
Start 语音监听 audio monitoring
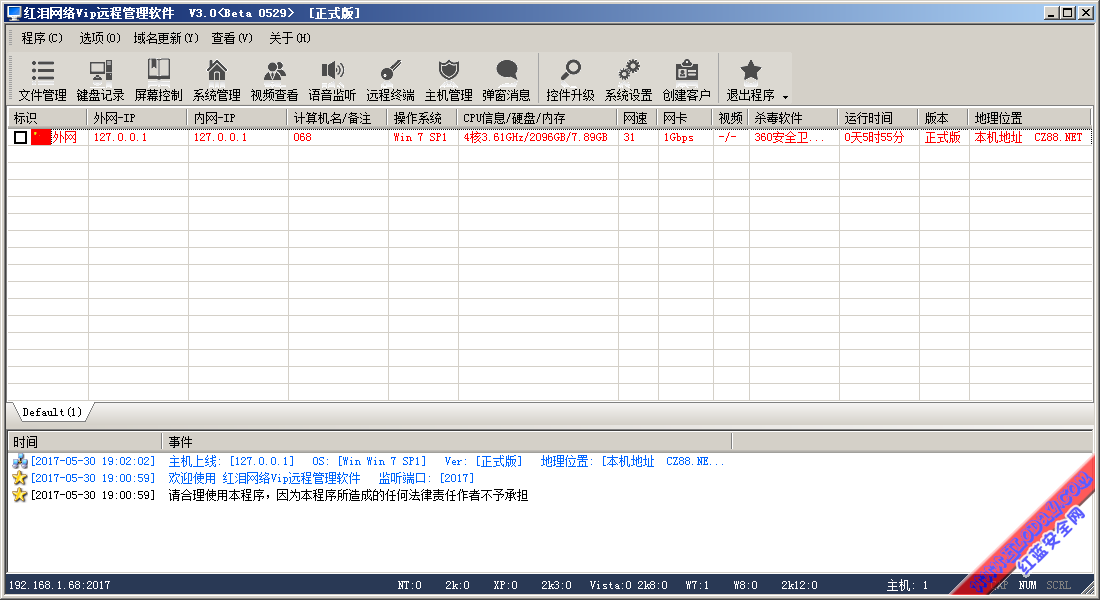(333, 80)
